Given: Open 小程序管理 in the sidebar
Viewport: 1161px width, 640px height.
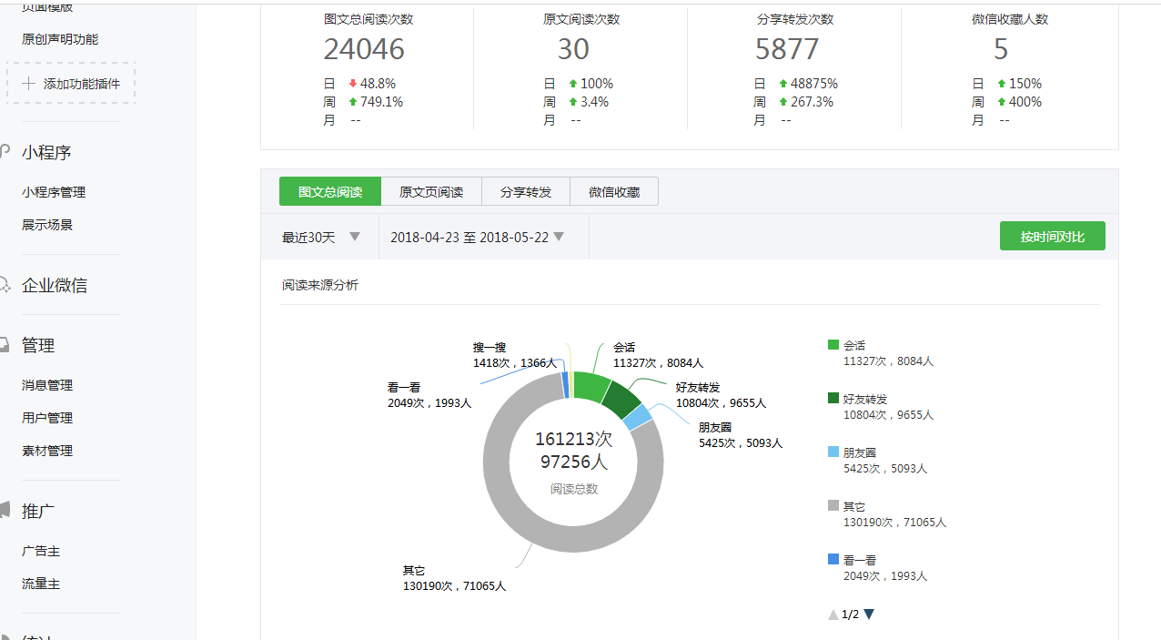Looking at the screenshot, I should (54, 192).
